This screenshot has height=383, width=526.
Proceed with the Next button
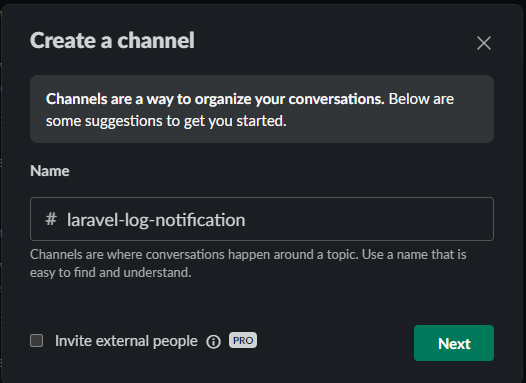pos(454,343)
